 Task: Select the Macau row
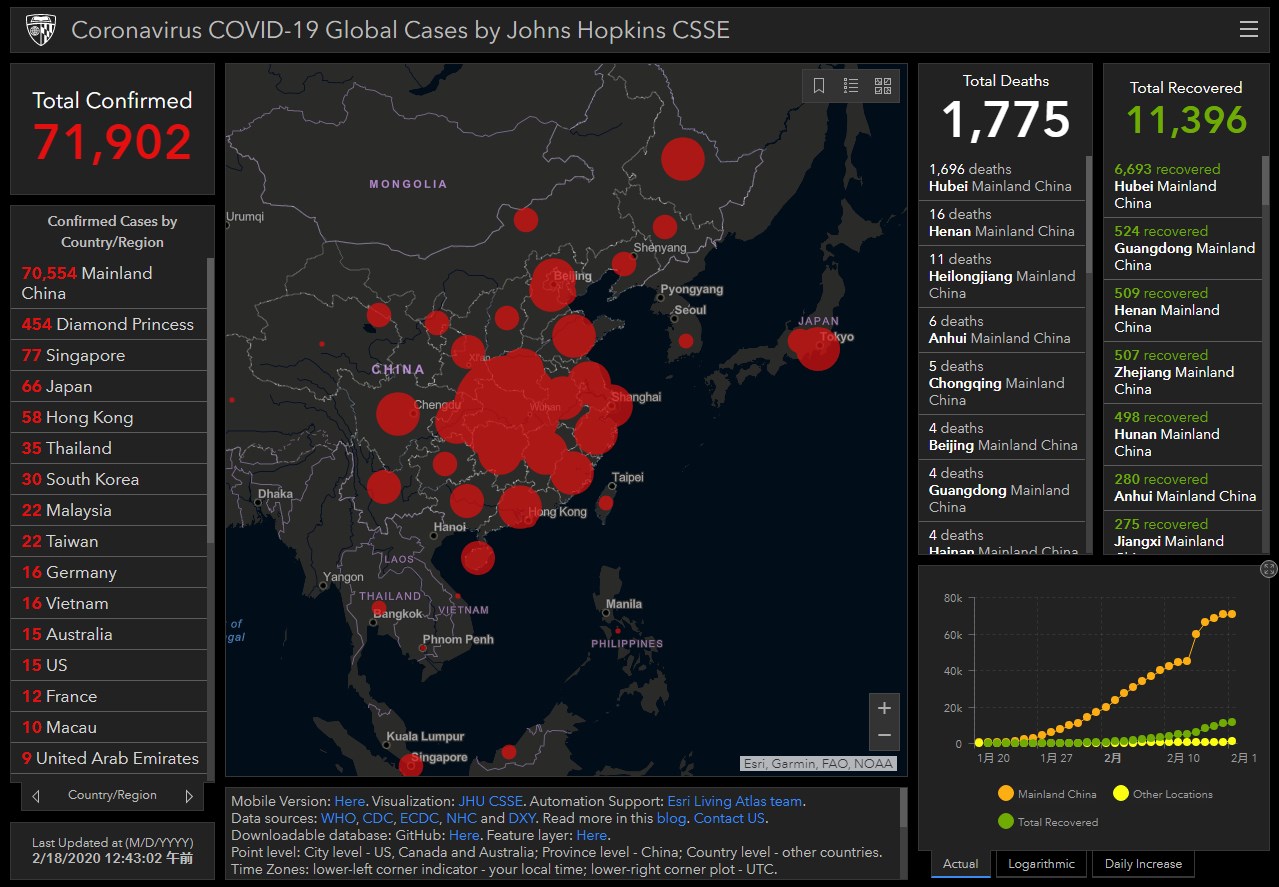pos(109,727)
